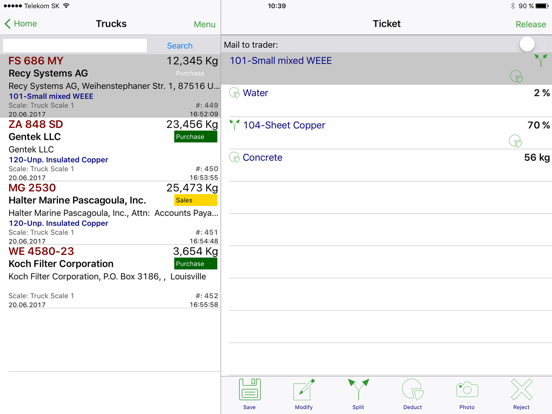
Task: Focus the trucks search input field
Action: pos(75,46)
